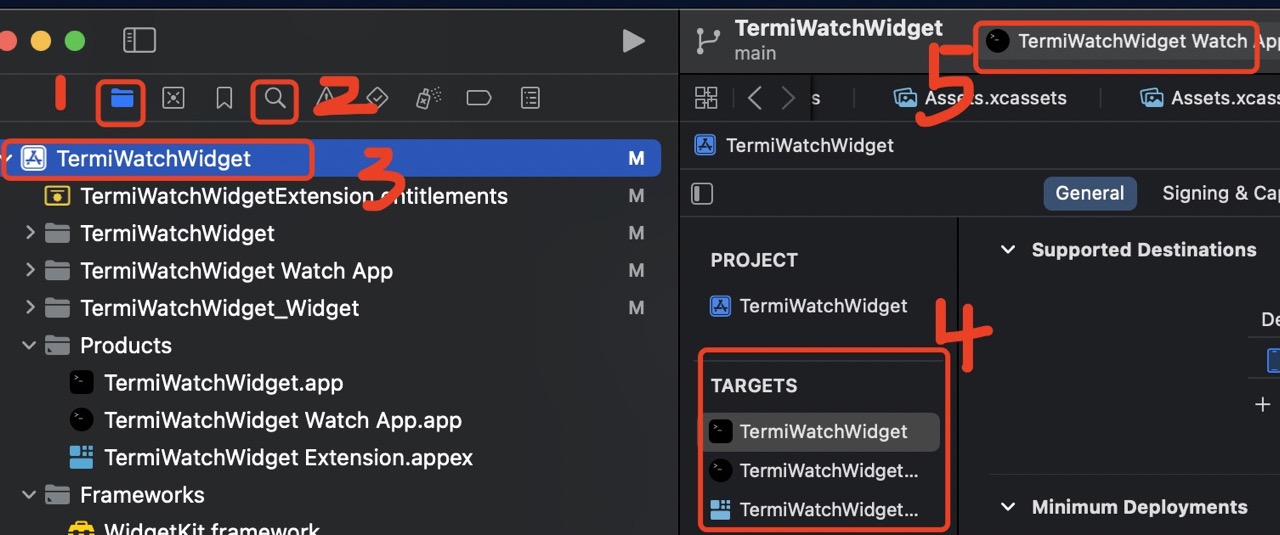
Task: Click TermiWatchWidget in editor jump bar
Action: tap(795, 145)
